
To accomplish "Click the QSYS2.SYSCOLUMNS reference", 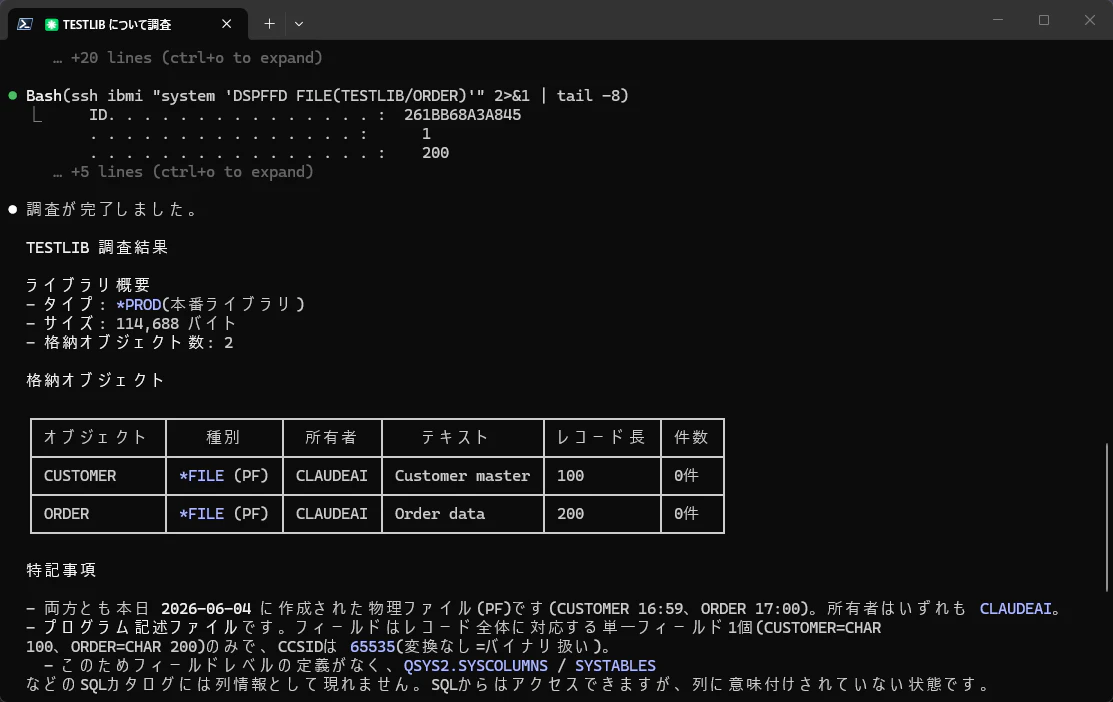I will click(x=476, y=666).
